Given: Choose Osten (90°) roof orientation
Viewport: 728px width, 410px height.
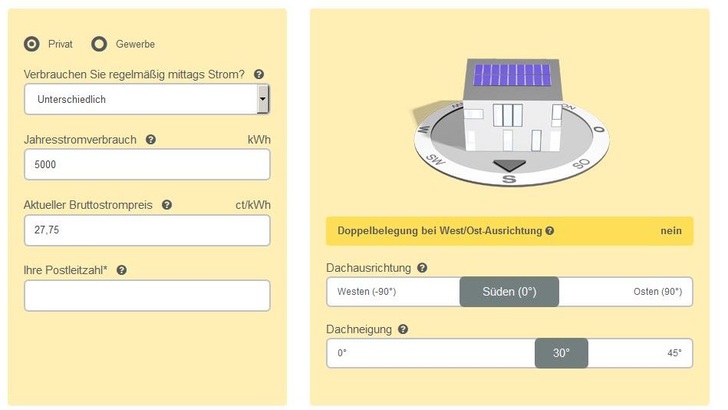Looking at the screenshot, I should point(657,292).
